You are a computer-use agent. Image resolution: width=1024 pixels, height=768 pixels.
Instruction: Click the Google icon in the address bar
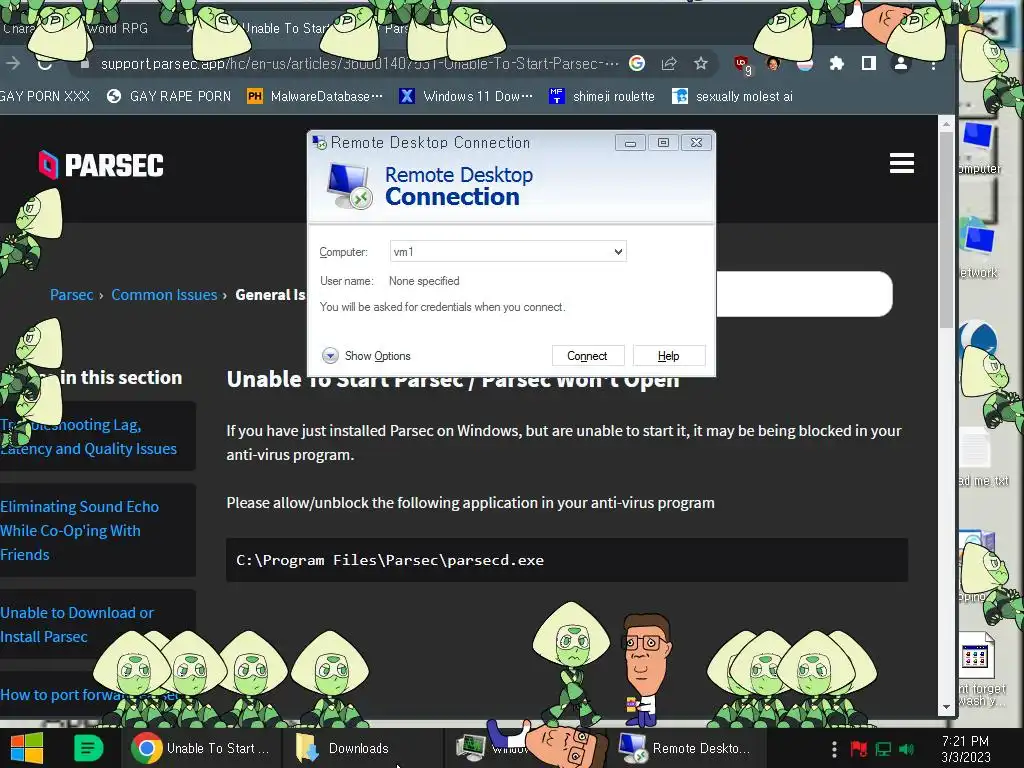pyautogui.click(x=637, y=63)
